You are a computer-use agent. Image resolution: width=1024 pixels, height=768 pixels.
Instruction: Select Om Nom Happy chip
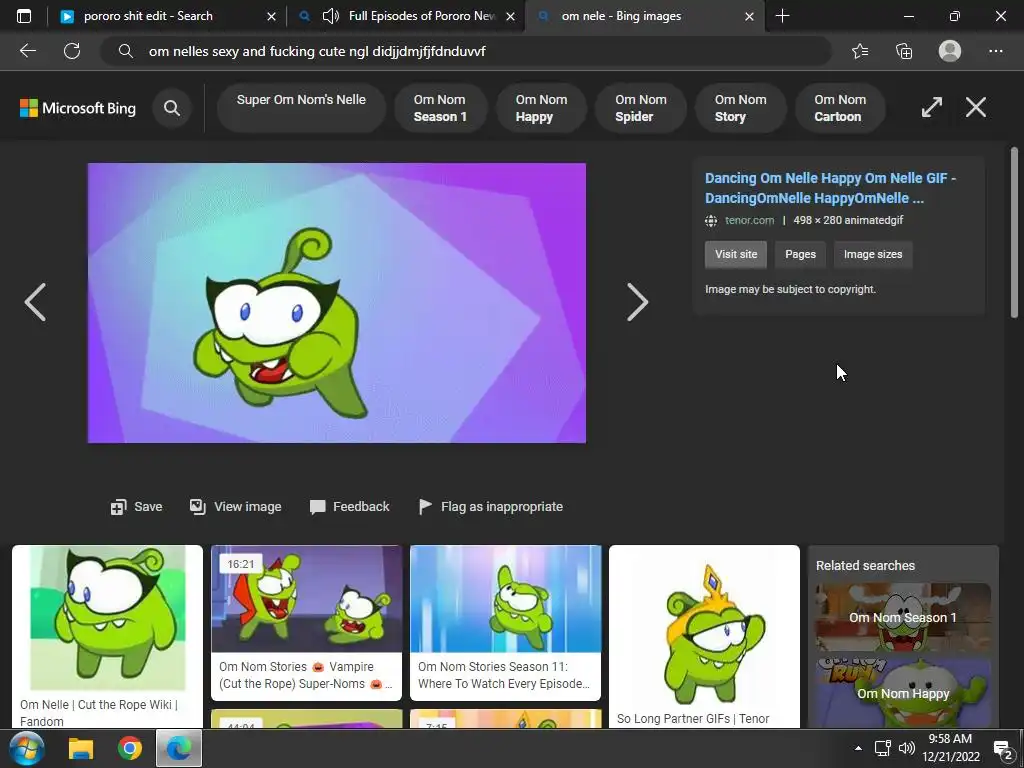pos(541,108)
